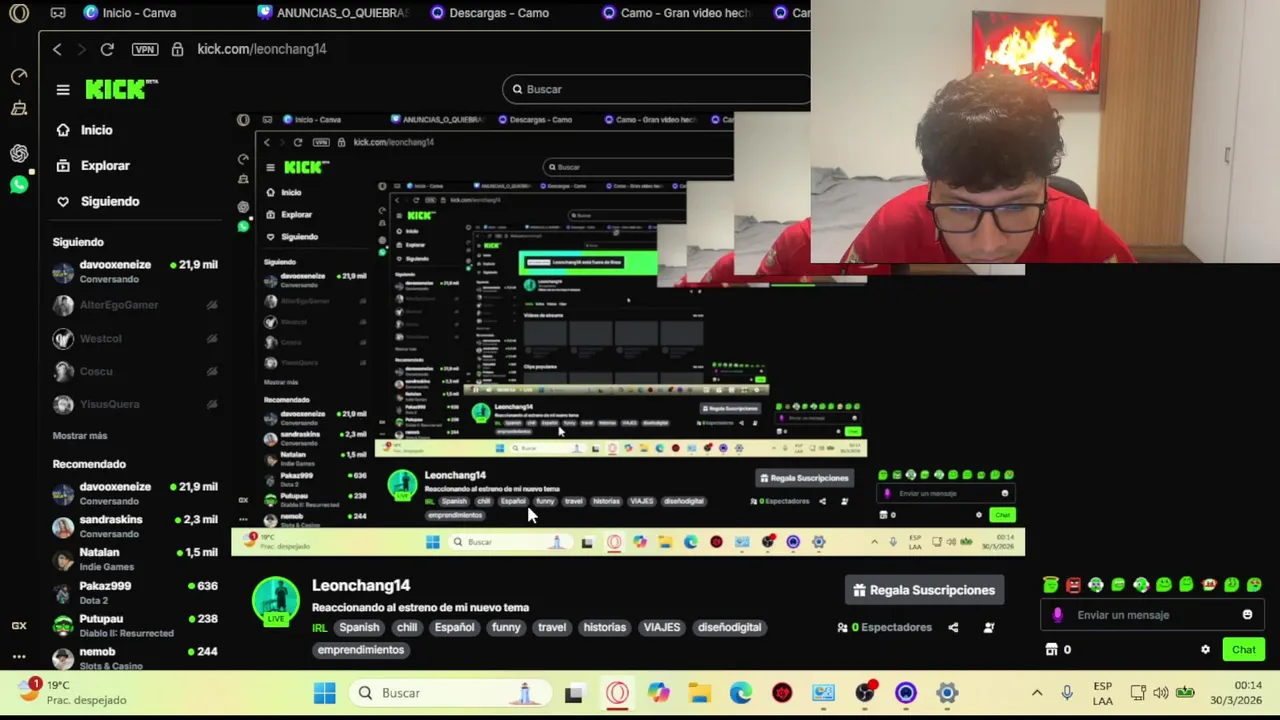Open ChatGPT from the Opera sidebar
Viewport: 1280px width, 720px height.
coord(19,153)
